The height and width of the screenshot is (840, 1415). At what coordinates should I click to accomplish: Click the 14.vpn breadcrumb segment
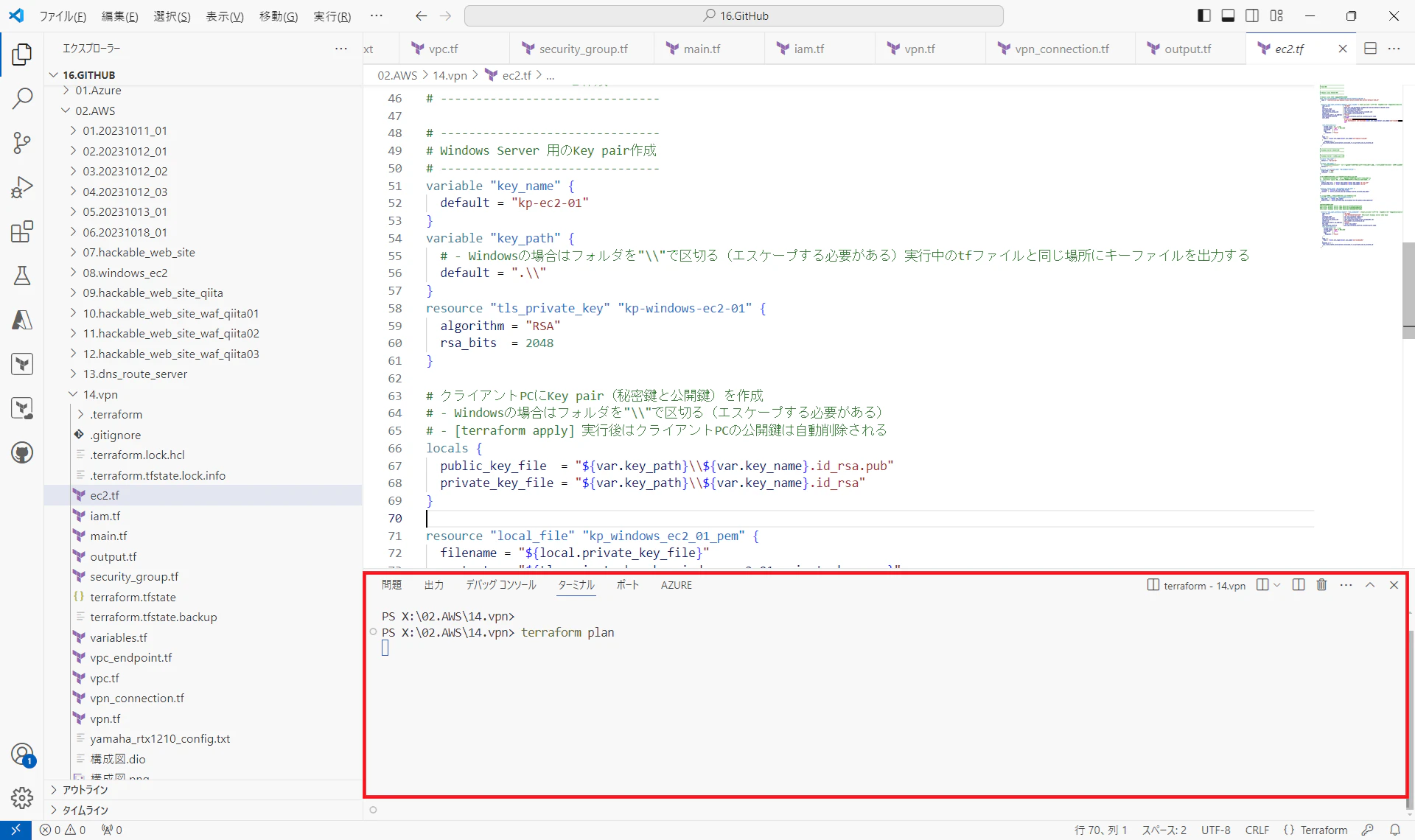point(450,75)
